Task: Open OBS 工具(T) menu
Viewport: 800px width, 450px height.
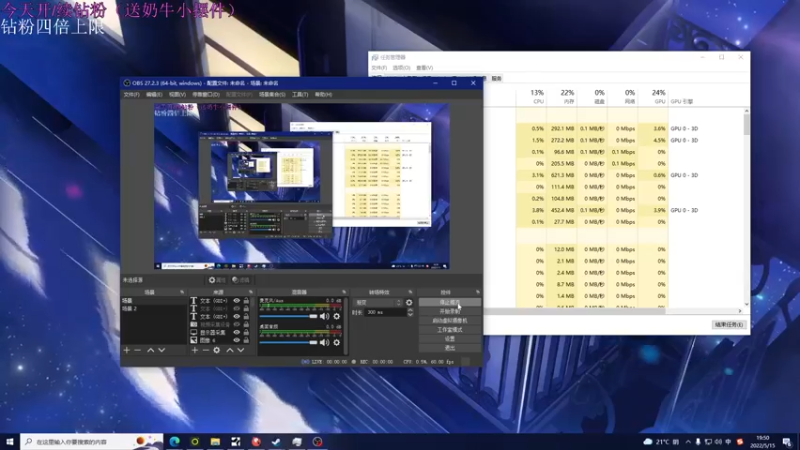Action: 300,94
